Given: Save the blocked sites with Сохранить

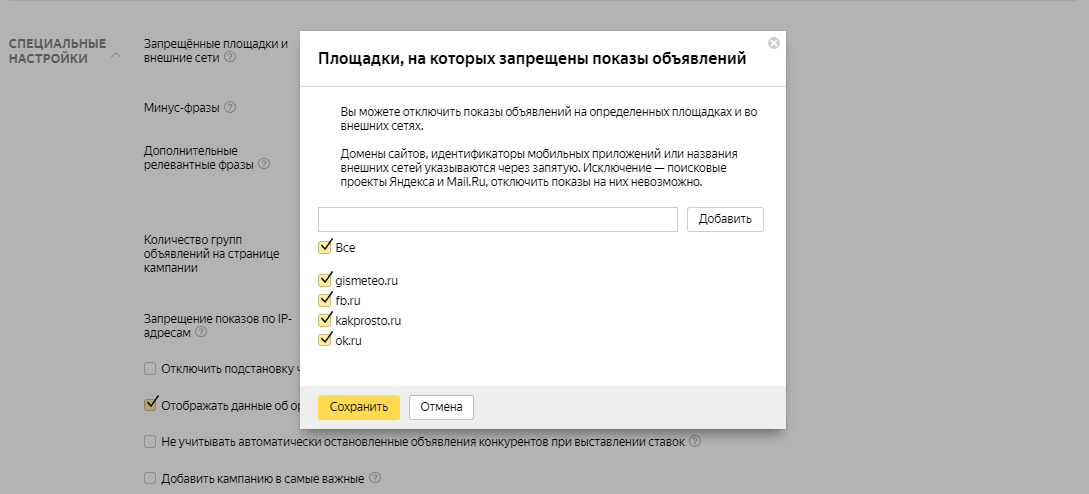Looking at the screenshot, I should 358,407.
